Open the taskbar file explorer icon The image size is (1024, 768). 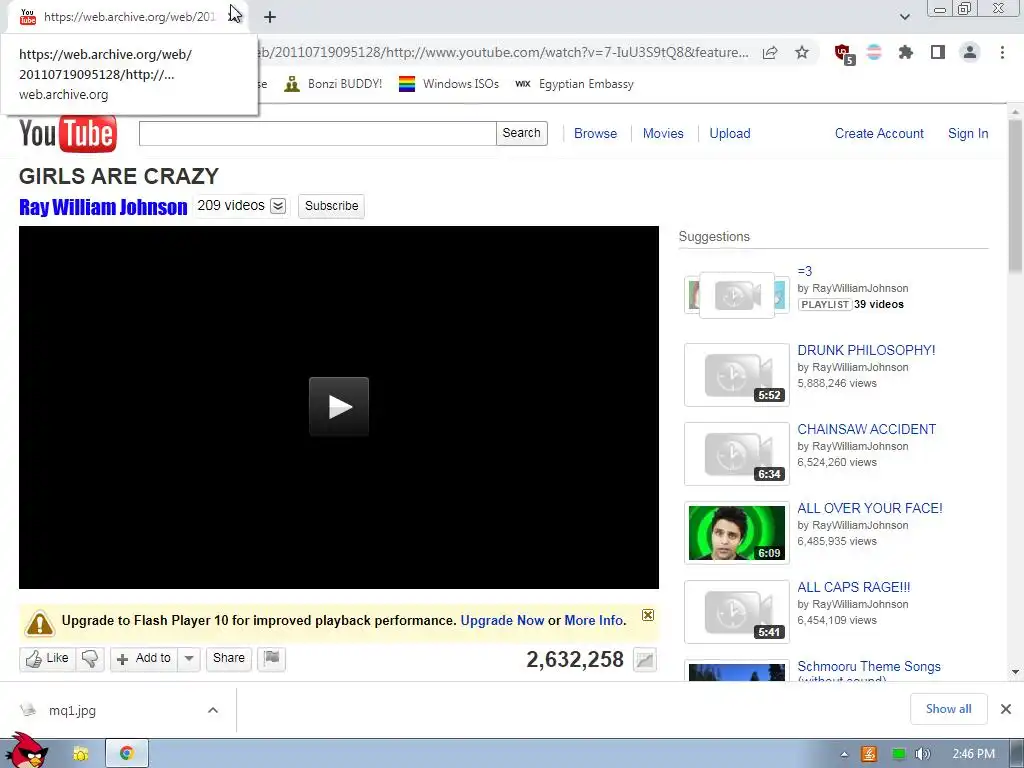pyautogui.click(x=80, y=754)
